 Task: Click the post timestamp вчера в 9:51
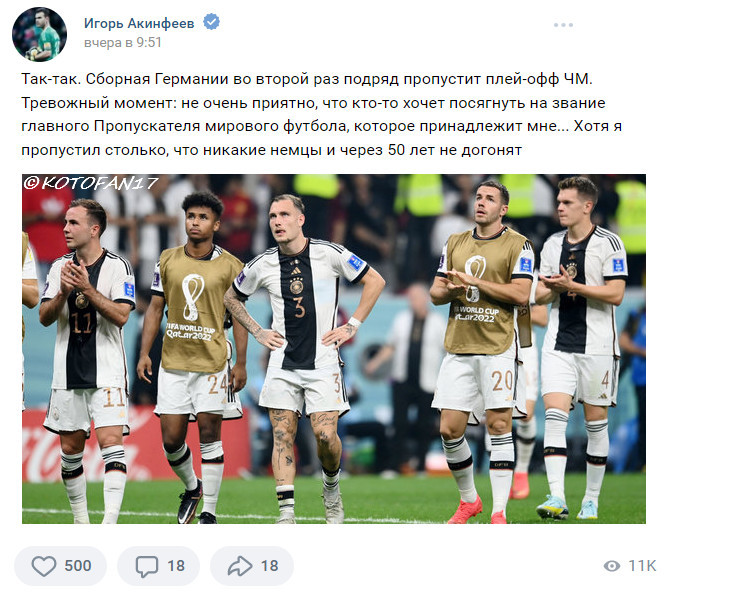point(122,43)
